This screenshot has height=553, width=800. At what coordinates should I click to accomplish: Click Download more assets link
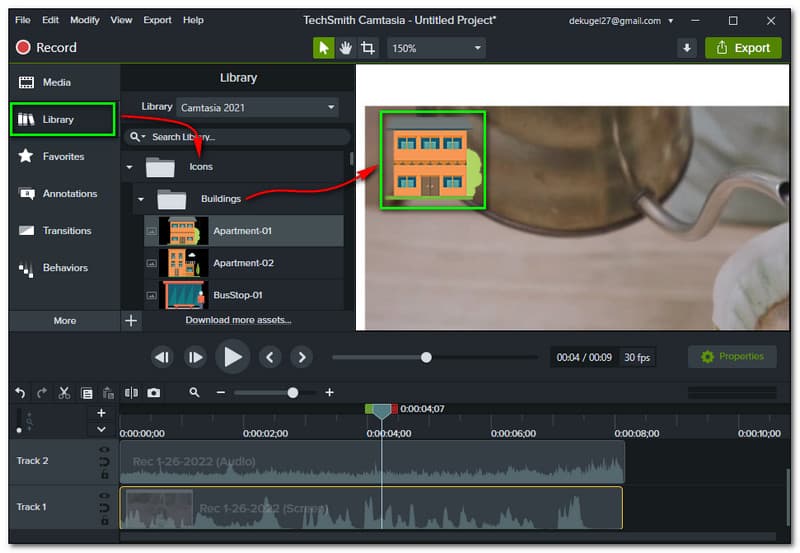(238, 320)
